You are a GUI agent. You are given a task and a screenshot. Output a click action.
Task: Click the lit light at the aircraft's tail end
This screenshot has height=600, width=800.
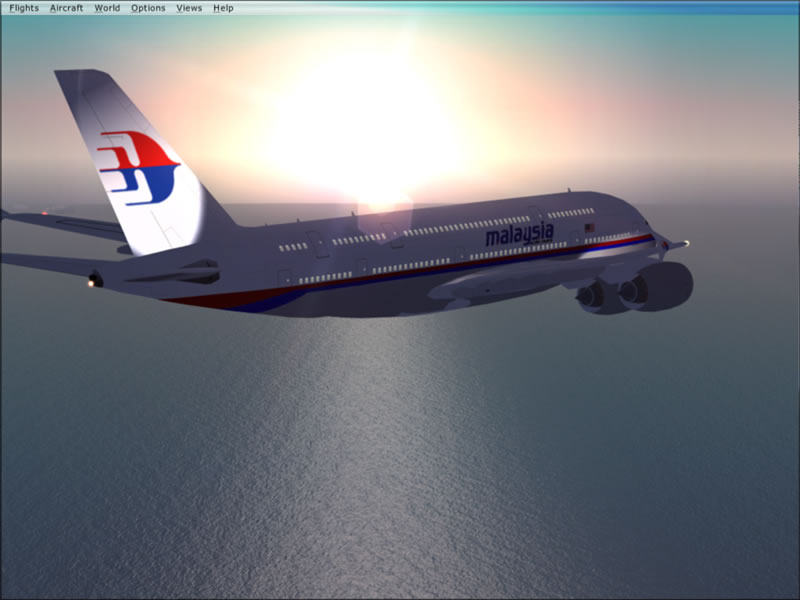coord(93,281)
